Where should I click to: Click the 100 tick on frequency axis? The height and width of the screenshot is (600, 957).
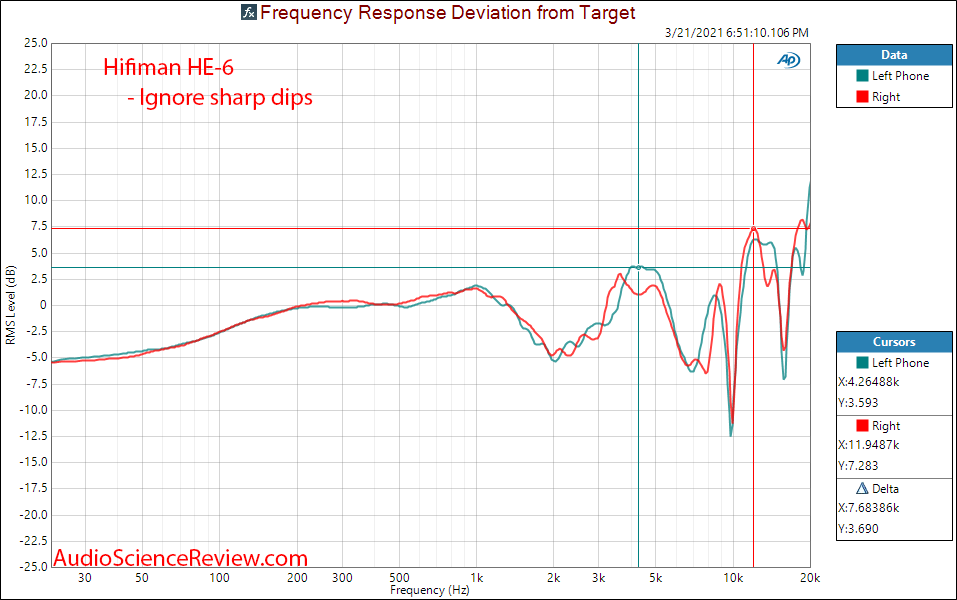[x=220, y=578]
